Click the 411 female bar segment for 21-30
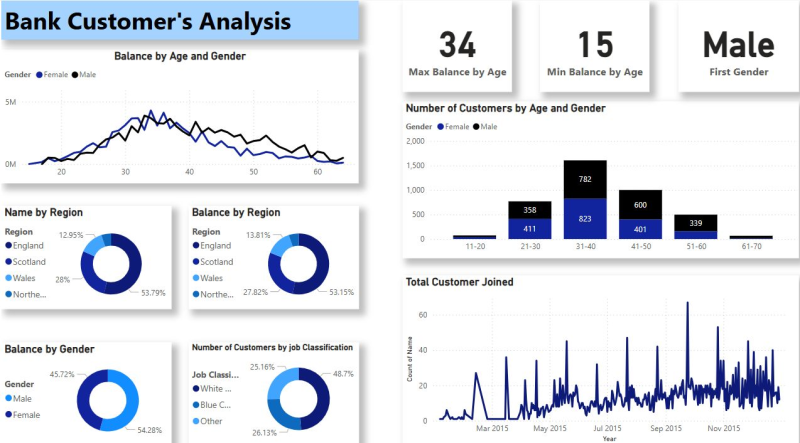The image size is (800, 443). (530, 228)
